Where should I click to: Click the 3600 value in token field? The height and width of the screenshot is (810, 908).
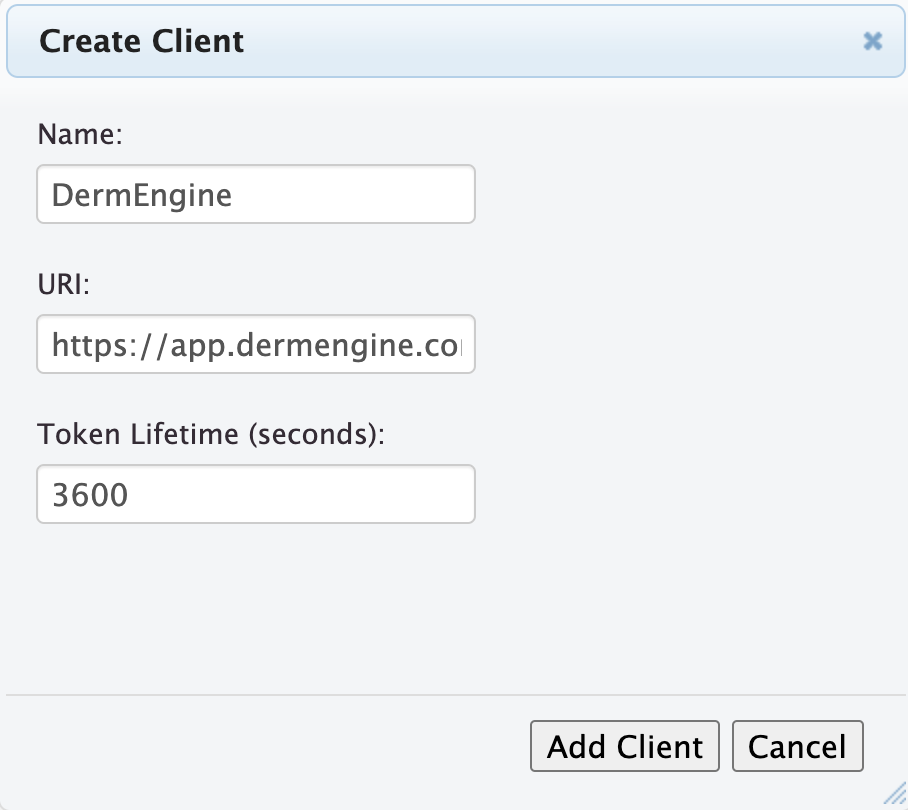[90, 495]
